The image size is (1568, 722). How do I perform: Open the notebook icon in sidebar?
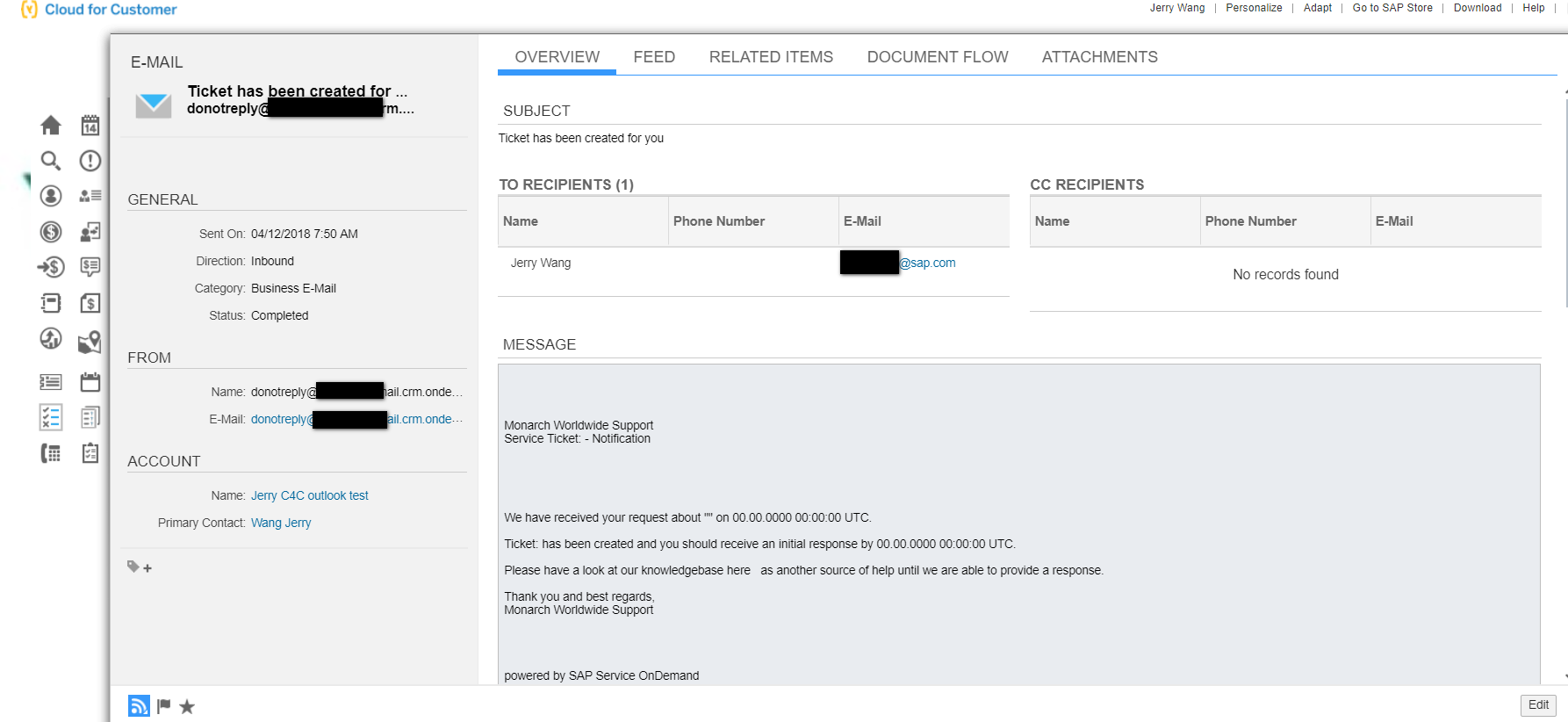coord(51,303)
